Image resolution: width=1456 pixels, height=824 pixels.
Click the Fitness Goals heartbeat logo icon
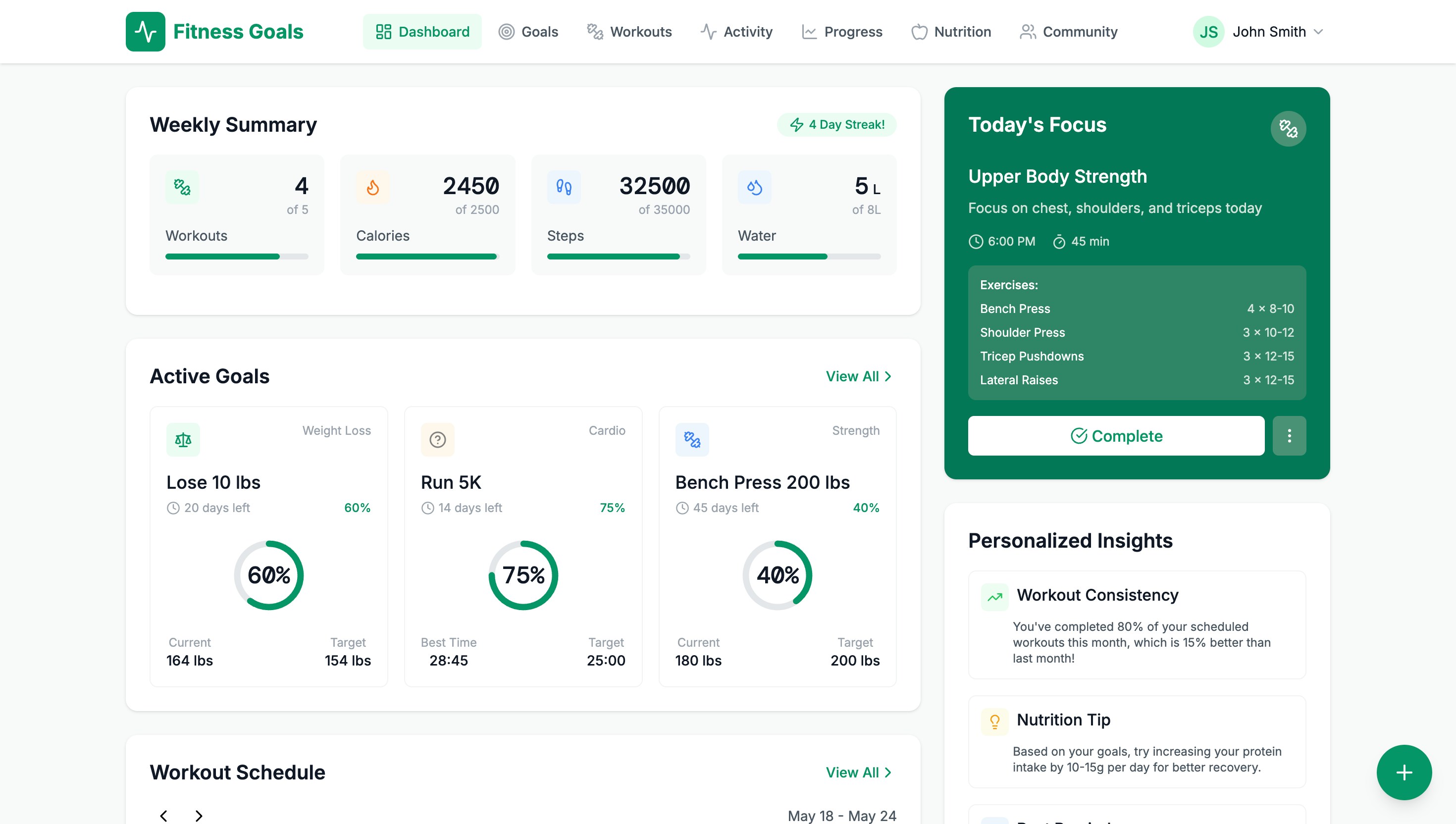[146, 31]
